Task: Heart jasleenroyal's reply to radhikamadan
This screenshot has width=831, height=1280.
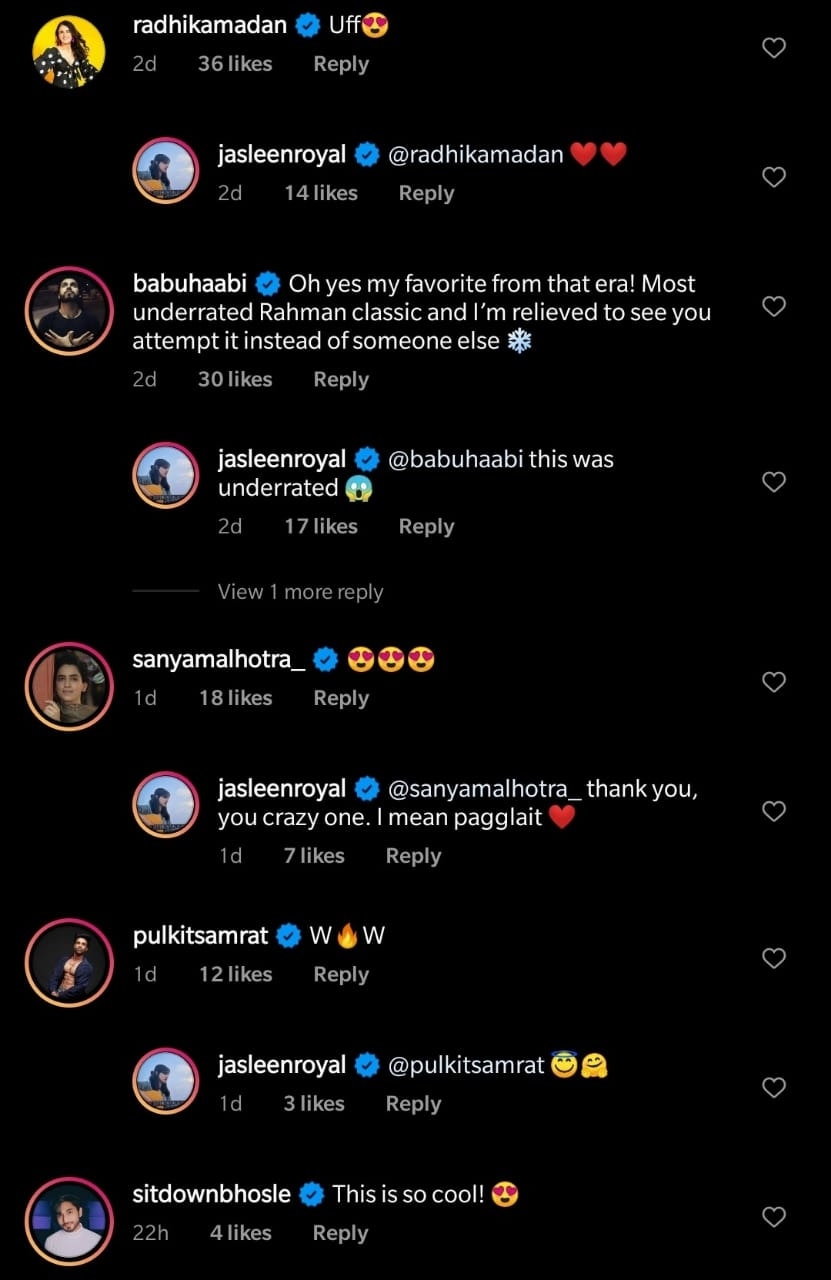Action: click(774, 177)
